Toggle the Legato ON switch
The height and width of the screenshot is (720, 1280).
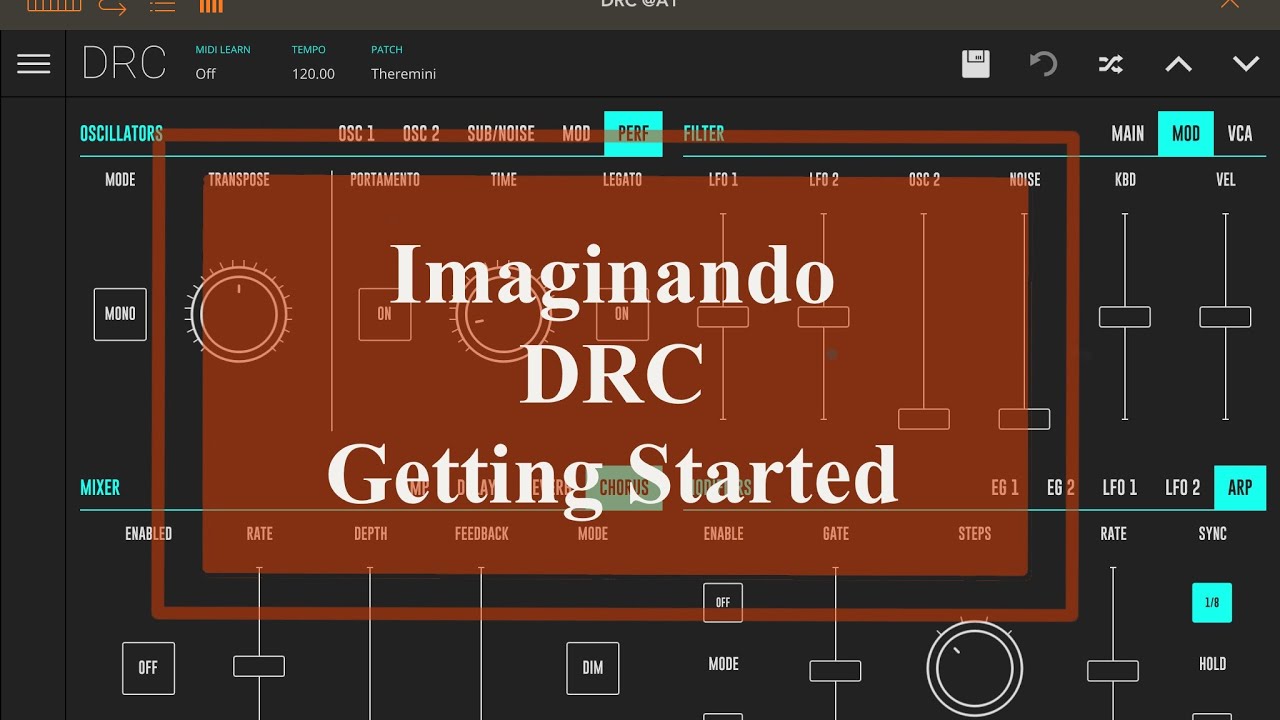click(x=622, y=314)
